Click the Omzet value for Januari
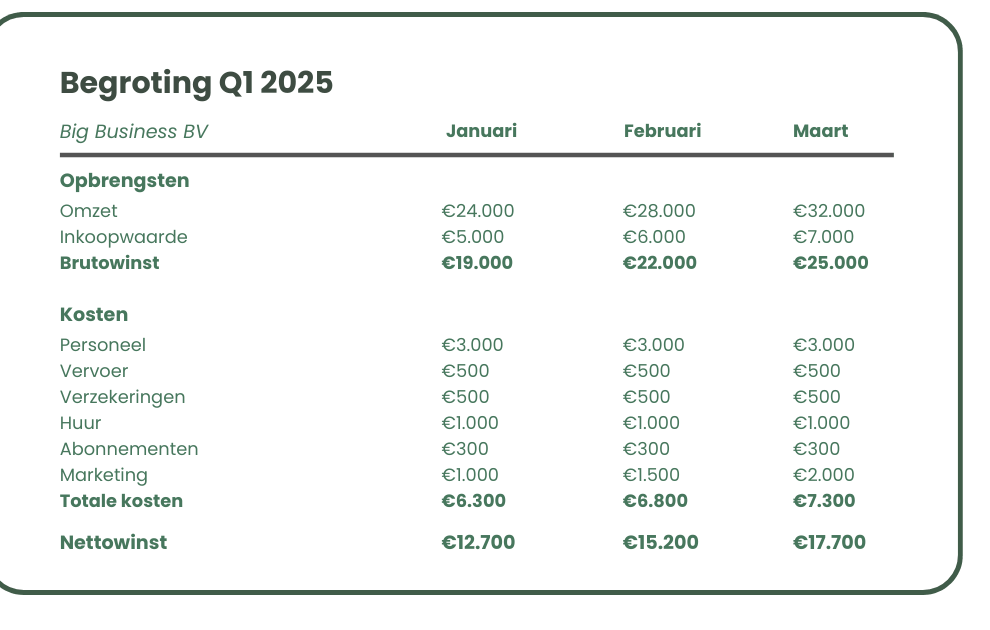This screenshot has width=990, height=630. click(x=478, y=211)
